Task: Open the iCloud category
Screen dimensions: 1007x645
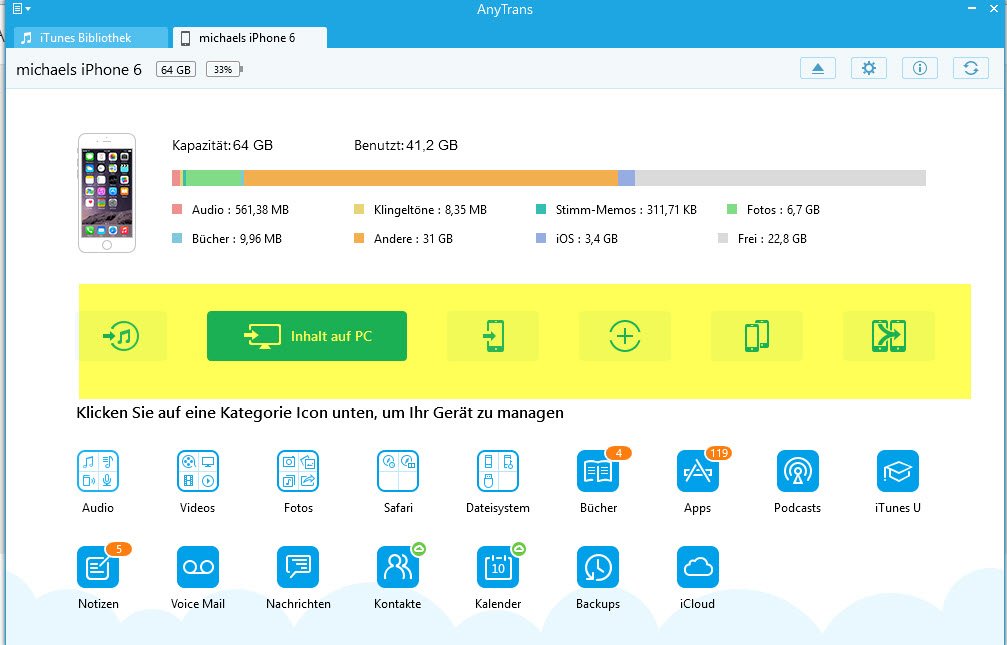Action: [x=698, y=567]
